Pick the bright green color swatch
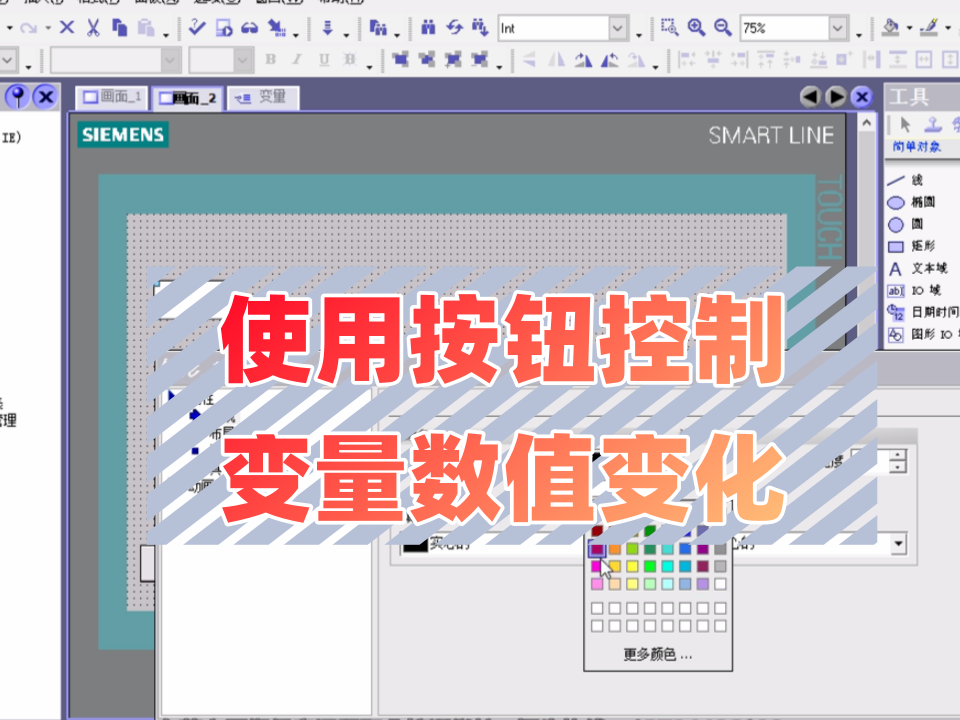The image size is (960, 720). pyautogui.click(x=650, y=566)
